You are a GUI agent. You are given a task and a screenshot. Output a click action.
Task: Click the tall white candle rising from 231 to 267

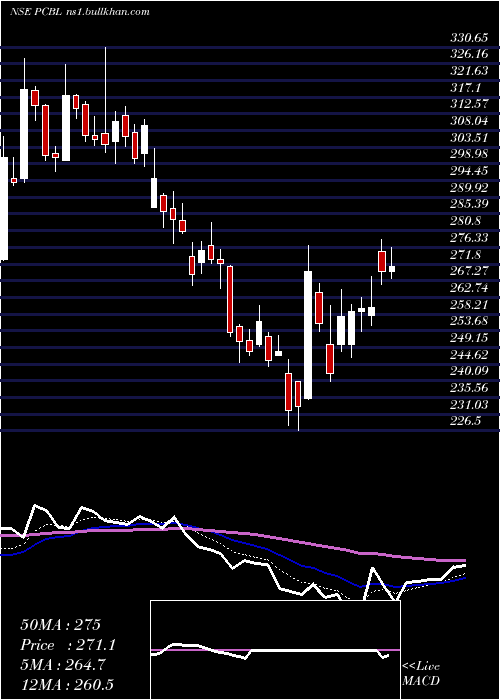[x=308, y=335]
